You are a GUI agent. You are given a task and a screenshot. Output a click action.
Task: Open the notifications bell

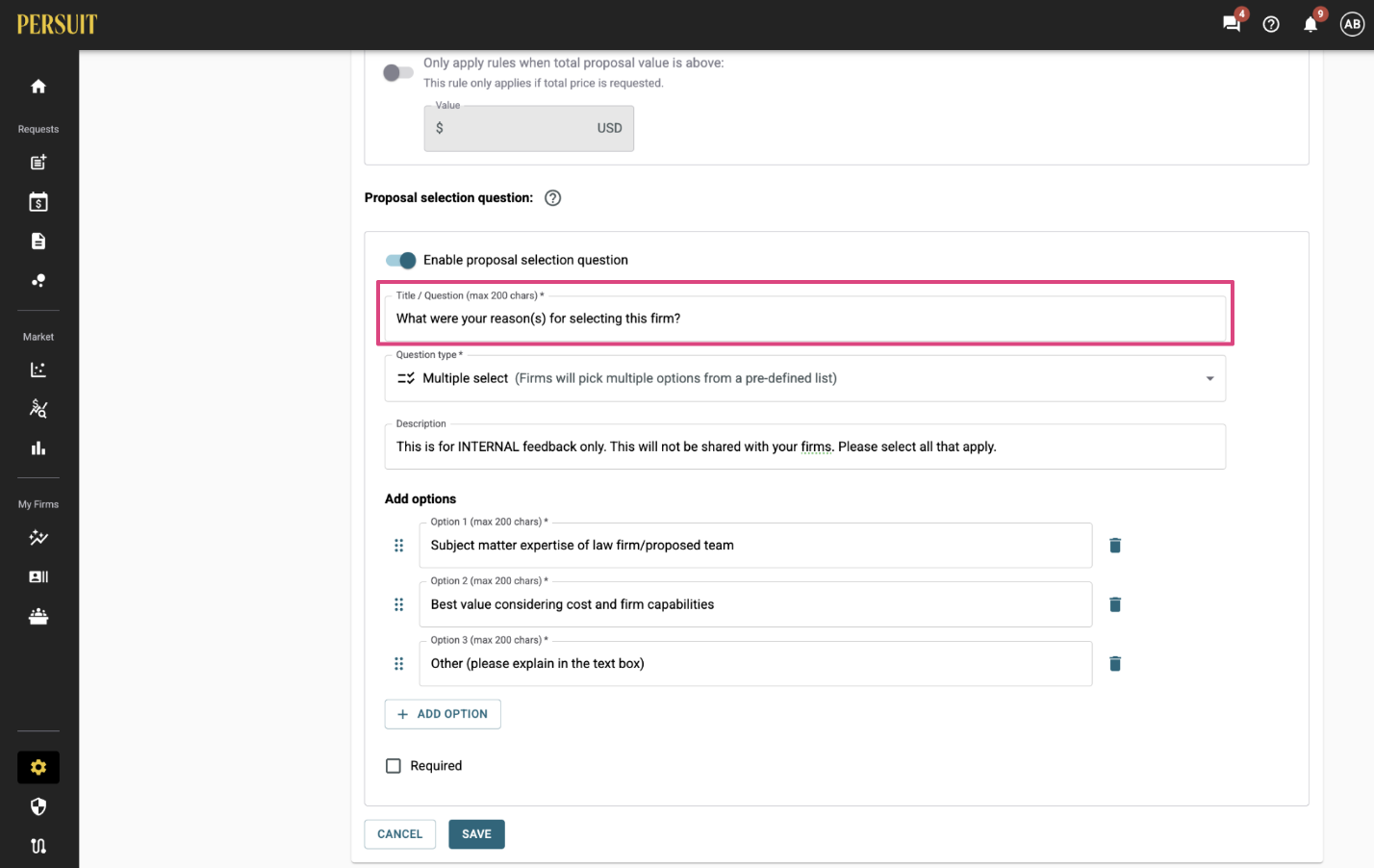1310,24
